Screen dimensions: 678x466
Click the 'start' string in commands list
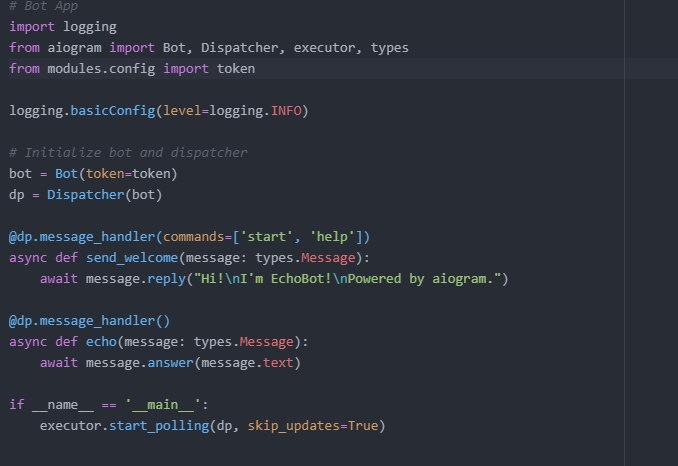tap(266, 237)
